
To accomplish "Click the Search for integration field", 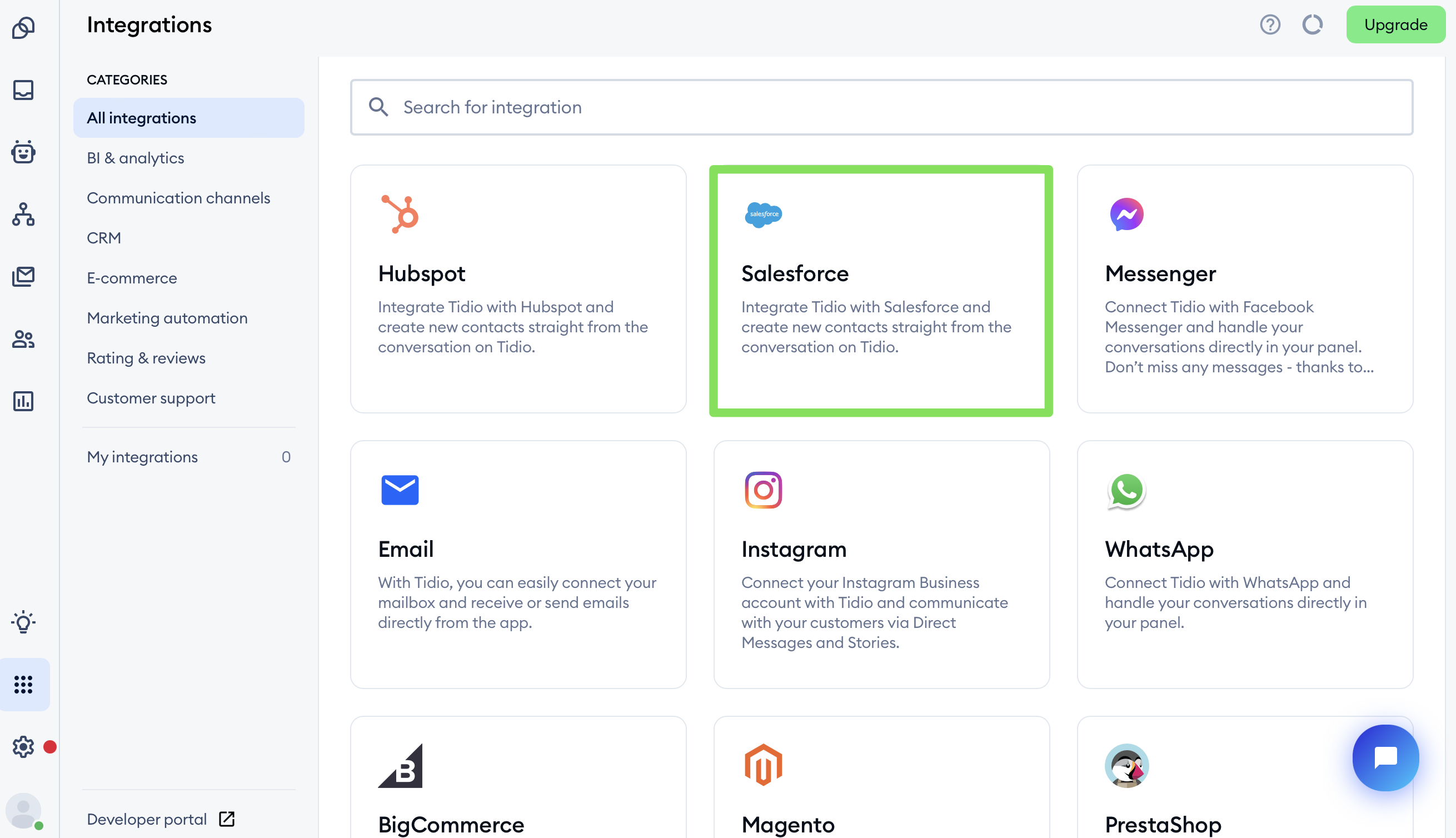I will 881,107.
